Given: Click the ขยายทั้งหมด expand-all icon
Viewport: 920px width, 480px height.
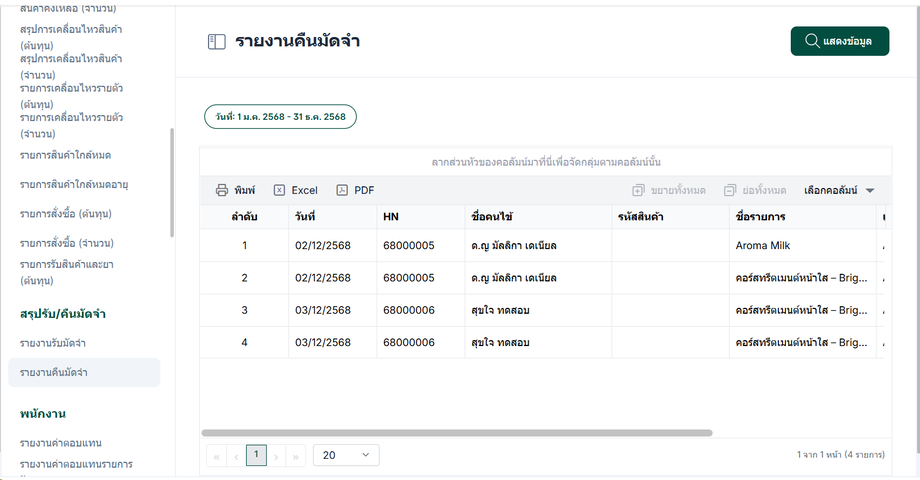Looking at the screenshot, I should (x=638, y=190).
